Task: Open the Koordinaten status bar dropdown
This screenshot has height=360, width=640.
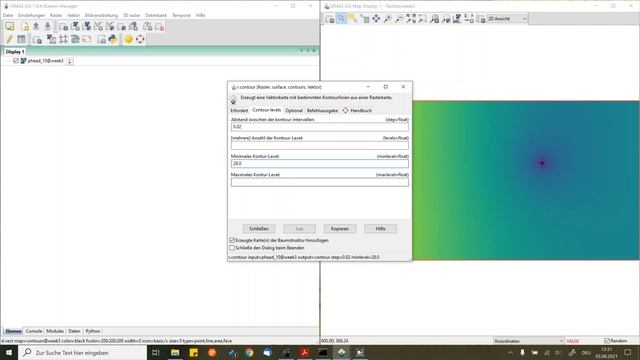Action: (x=529, y=341)
